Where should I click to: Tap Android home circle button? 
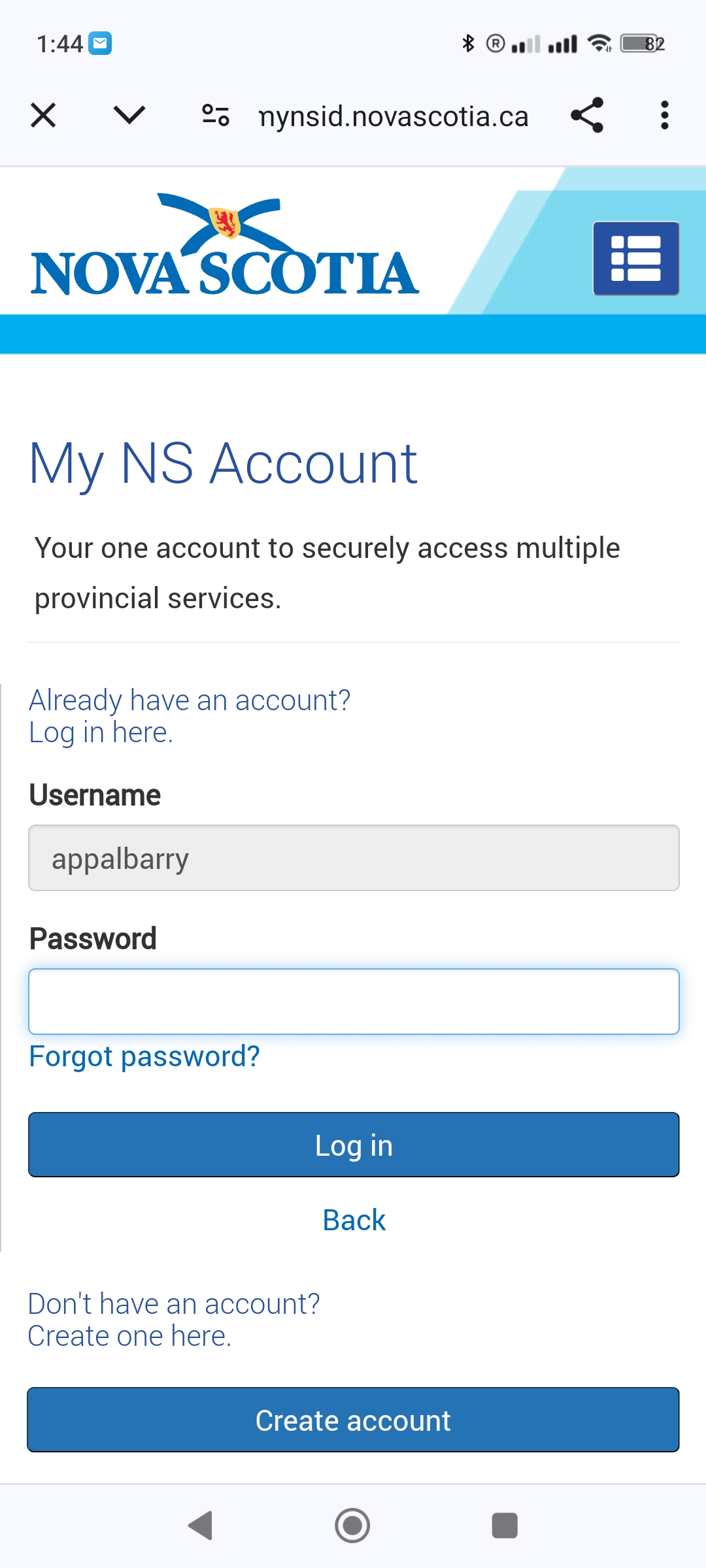(352, 1526)
